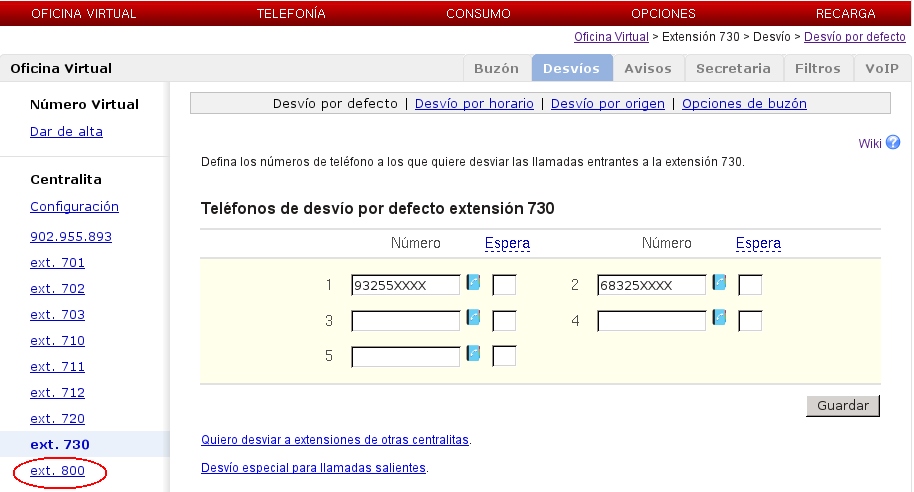Click the Dar de alta link
This screenshot has width=914, height=492.
coord(66,132)
